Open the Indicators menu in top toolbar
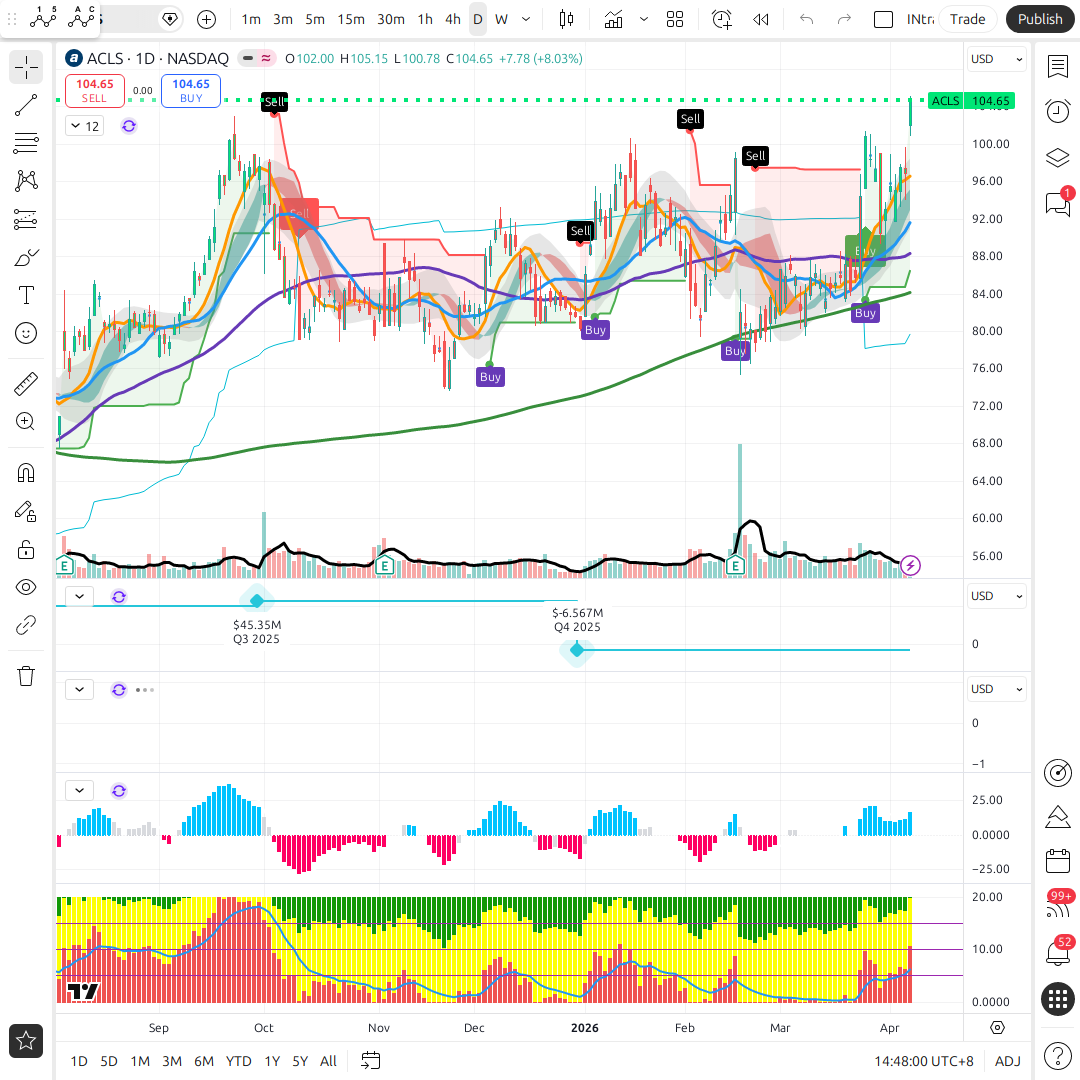Screen dimensions: 1080x1080 coord(614,19)
